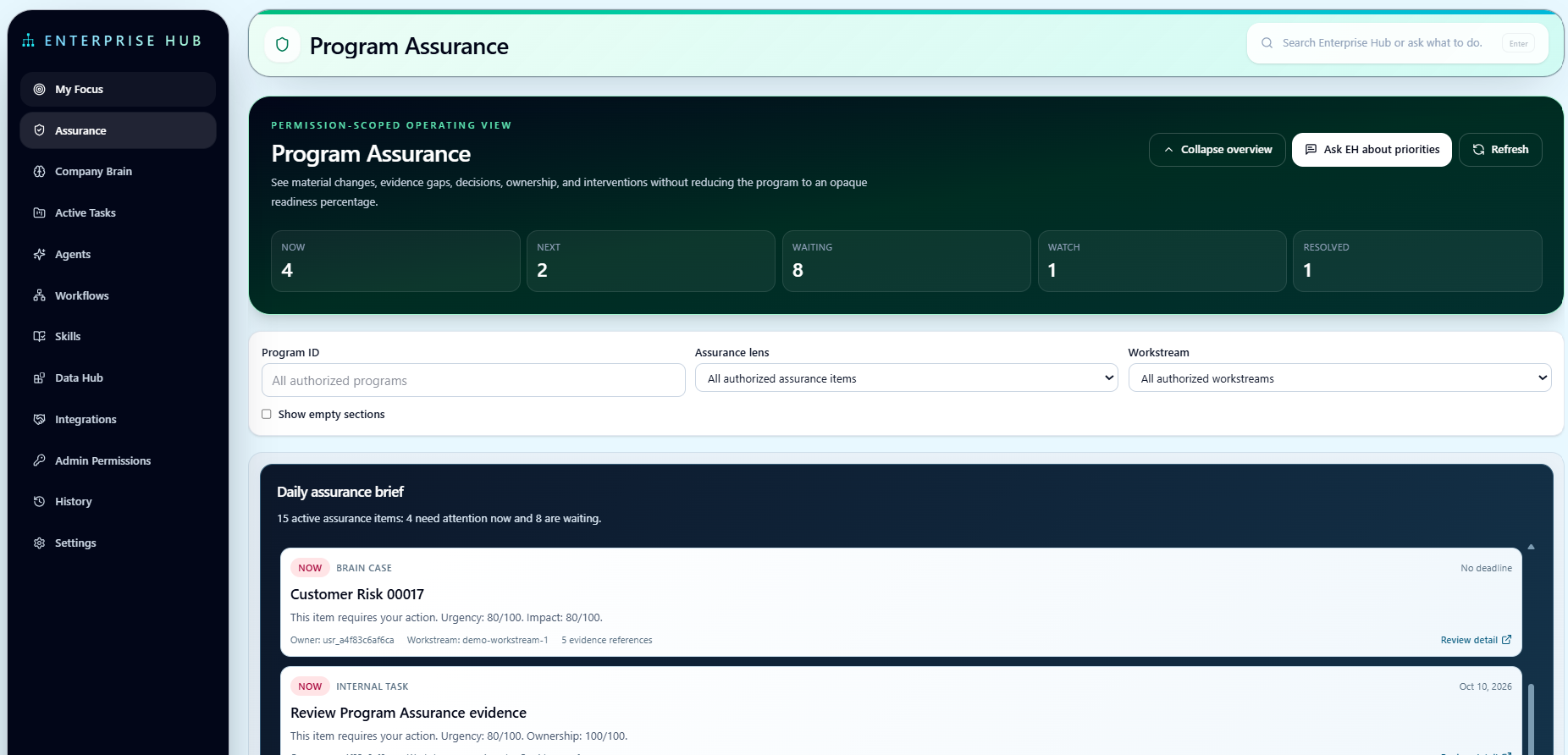1568x755 pixels.
Task: Click the search magnifier icon
Action: [1267, 43]
